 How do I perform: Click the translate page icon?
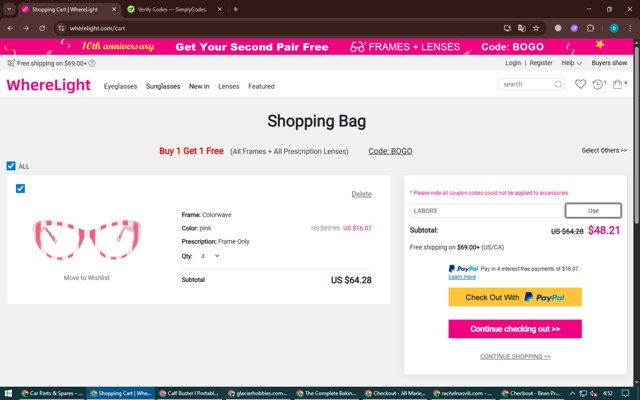tap(522, 28)
